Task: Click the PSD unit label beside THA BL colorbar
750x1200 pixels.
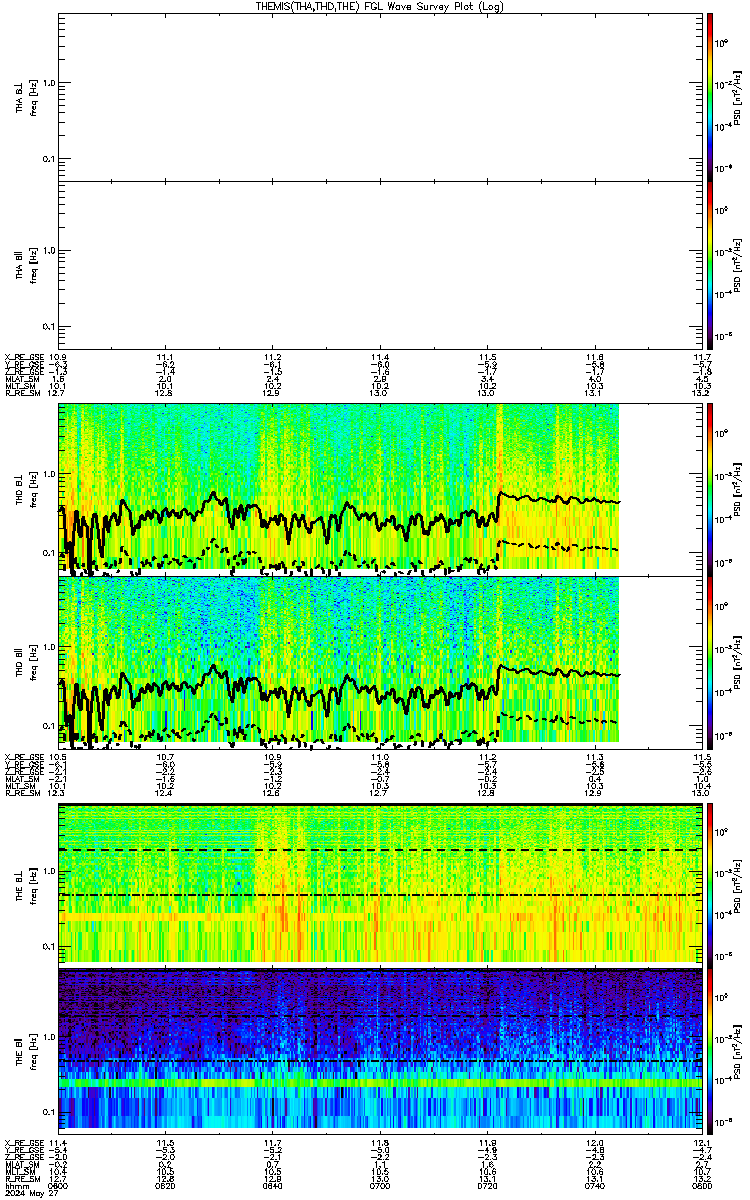Action: tap(738, 96)
